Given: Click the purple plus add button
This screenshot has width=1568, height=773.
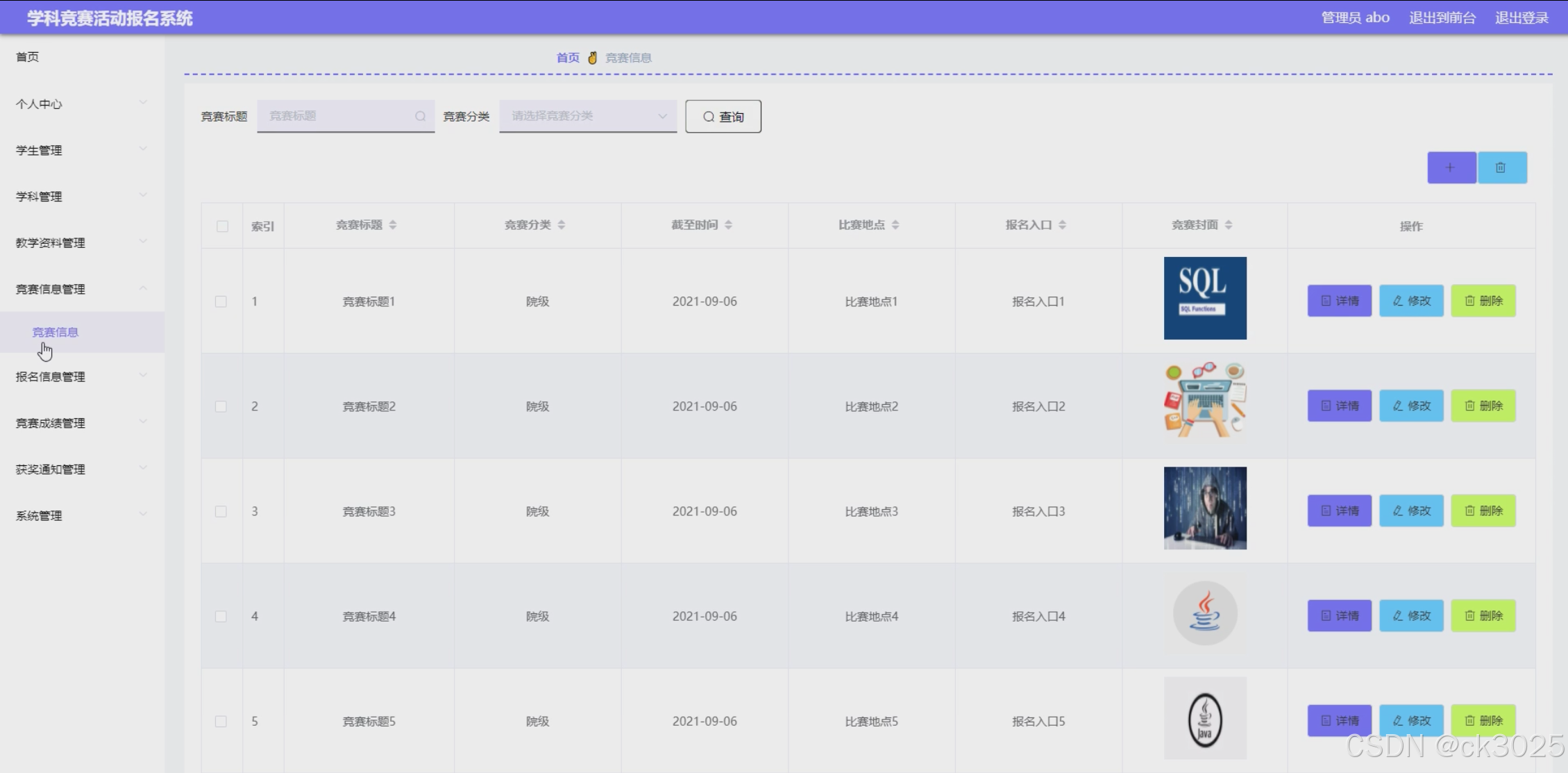Looking at the screenshot, I should [x=1451, y=167].
